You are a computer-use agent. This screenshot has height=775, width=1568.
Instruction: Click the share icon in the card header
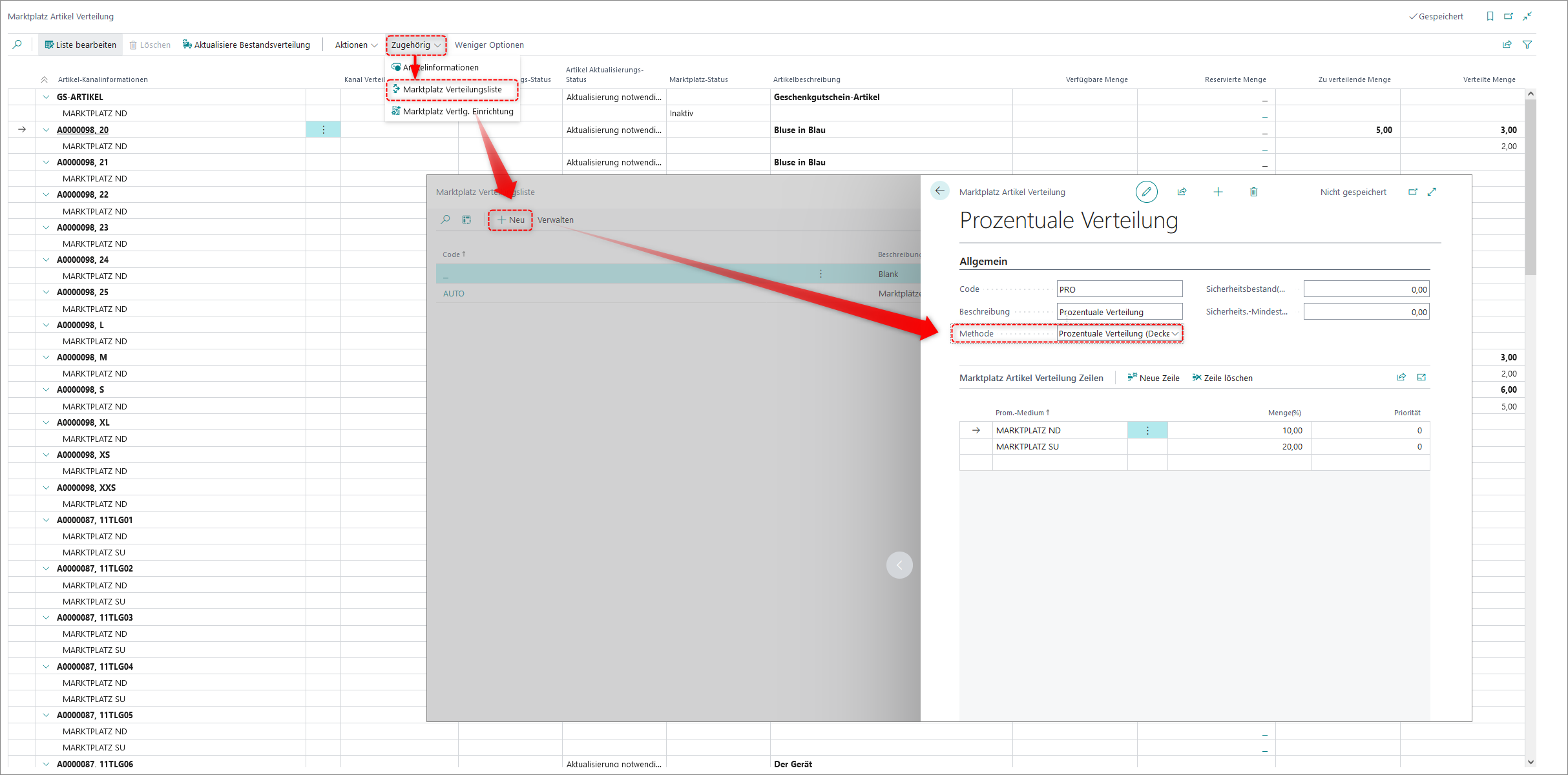[x=1182, y=192]
